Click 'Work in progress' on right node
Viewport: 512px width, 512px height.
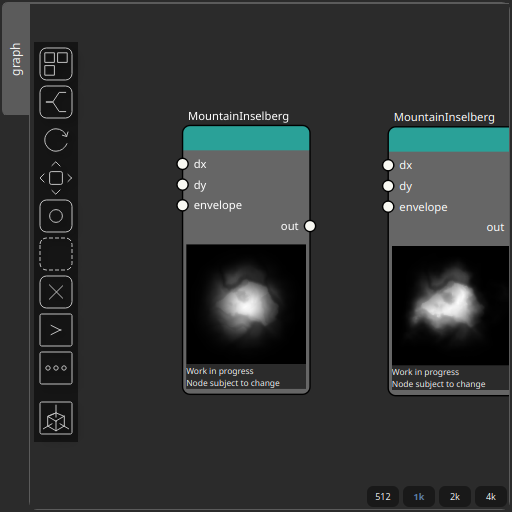[425, 372]
